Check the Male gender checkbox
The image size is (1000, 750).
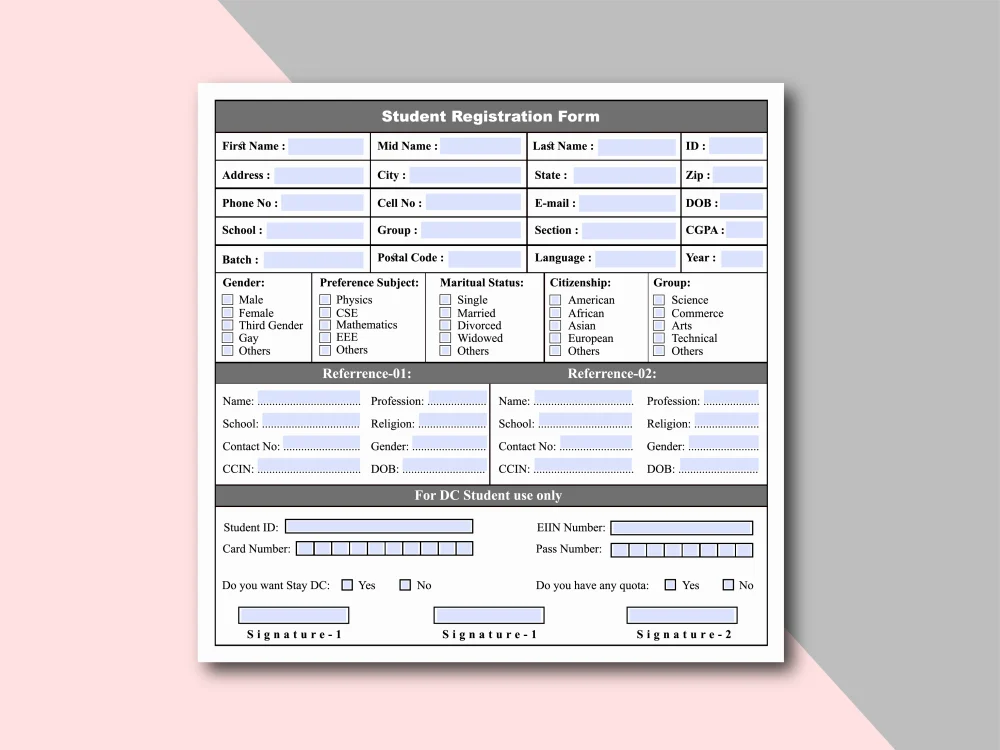(228, 299)
